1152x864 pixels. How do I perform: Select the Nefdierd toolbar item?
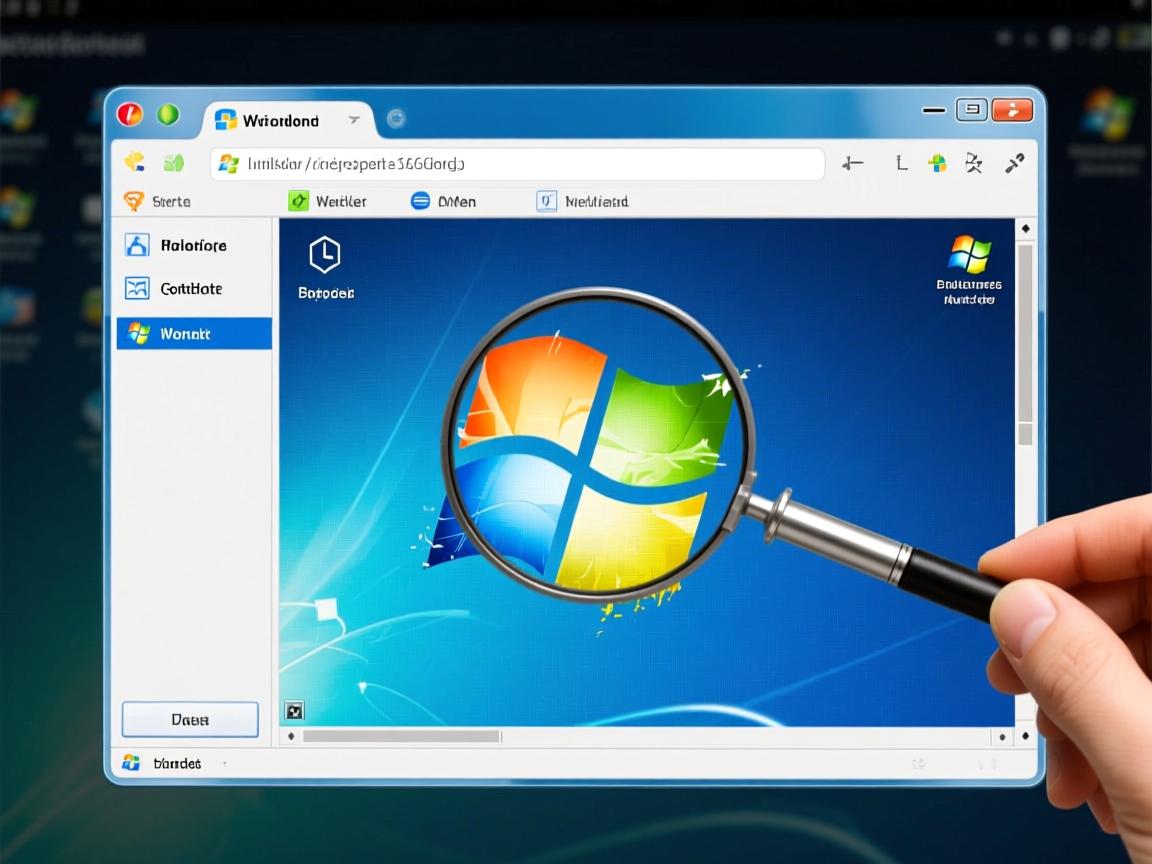tap(583, 201)
